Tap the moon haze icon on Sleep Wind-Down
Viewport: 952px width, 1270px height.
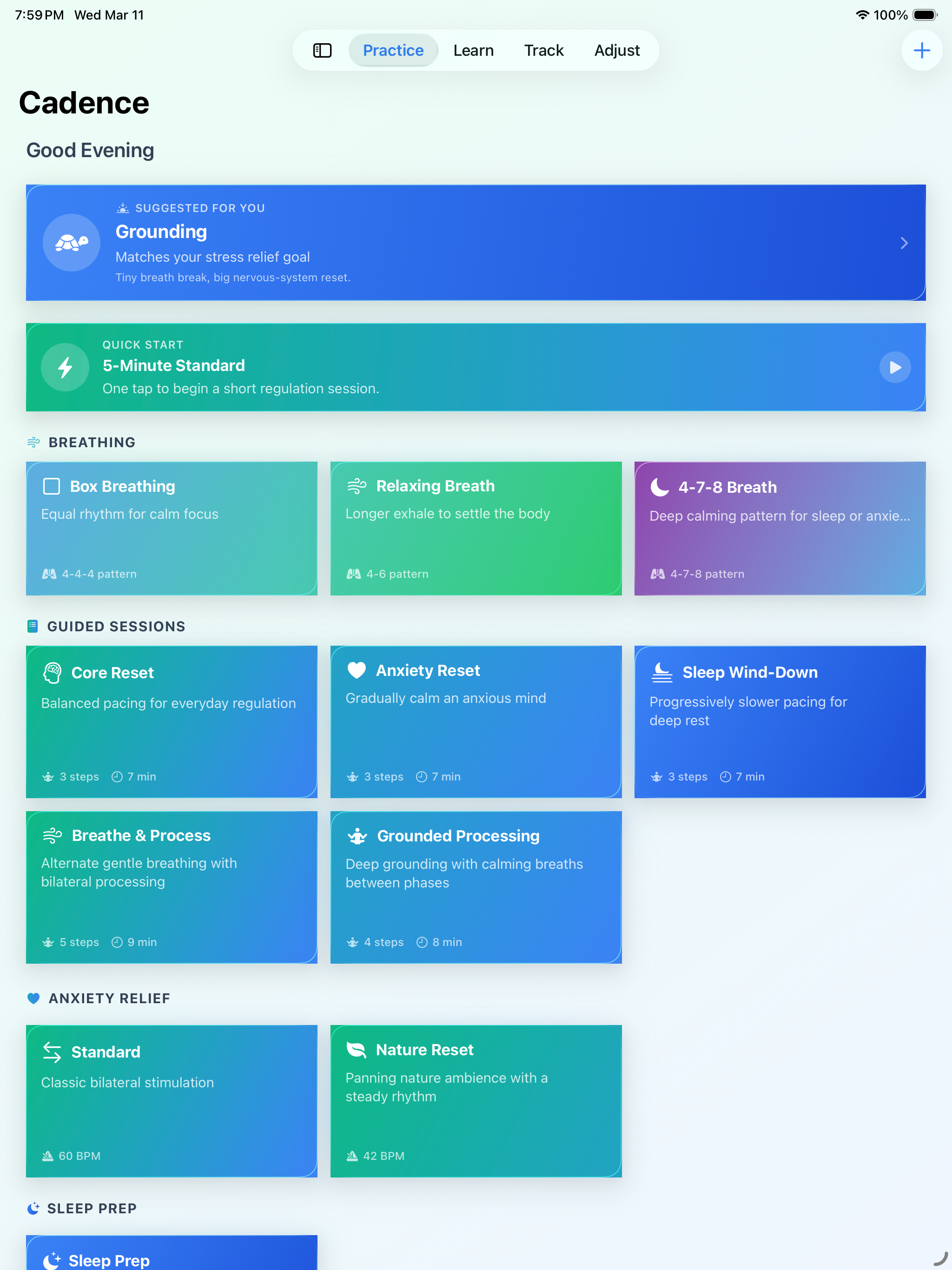661,672
